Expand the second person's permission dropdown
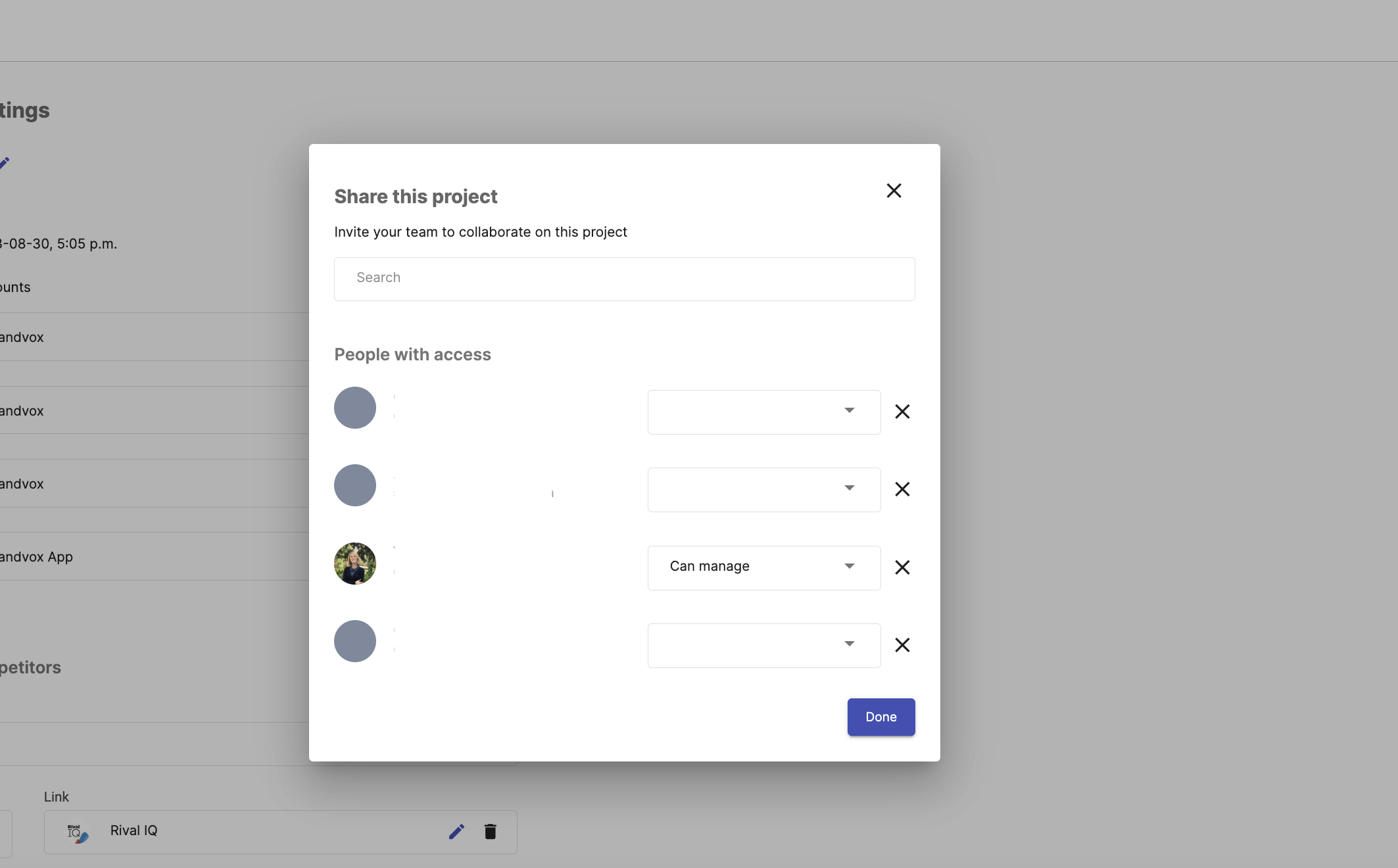Screen dimensions: 1398x868 [764, 490]
